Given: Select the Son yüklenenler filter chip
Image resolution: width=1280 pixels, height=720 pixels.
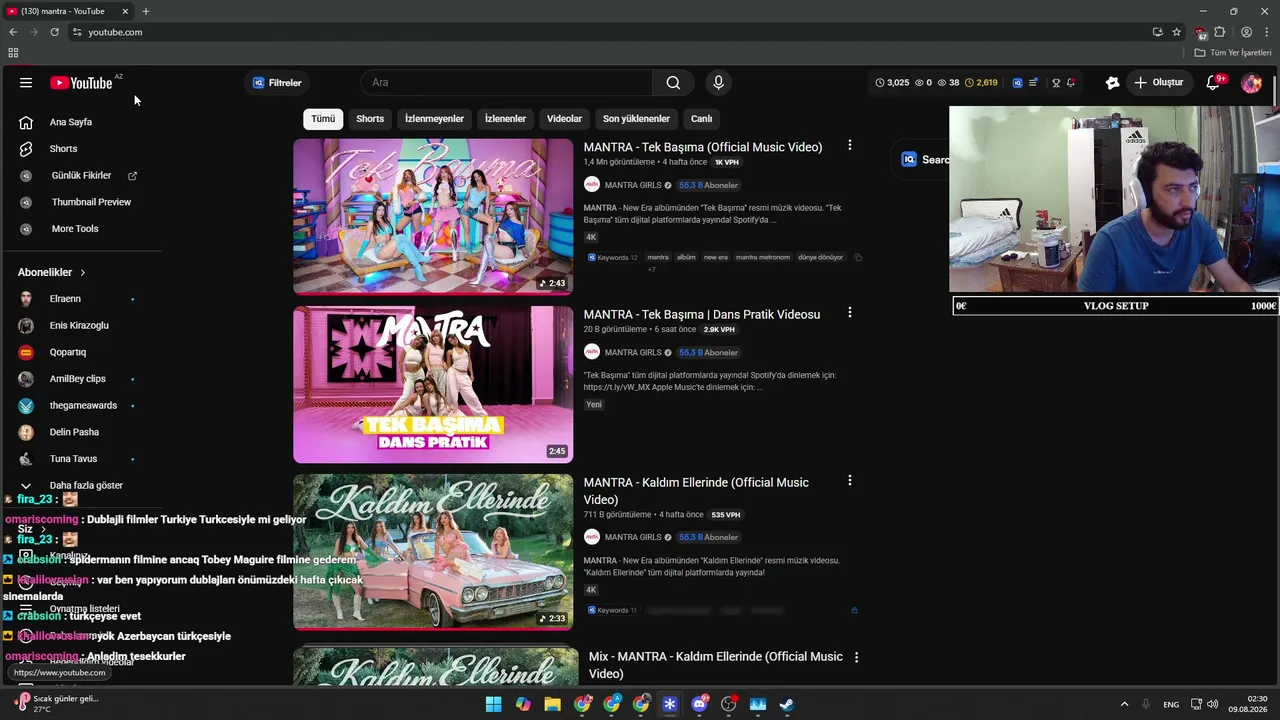Looking at the screenshot, I should pos(636,119).
